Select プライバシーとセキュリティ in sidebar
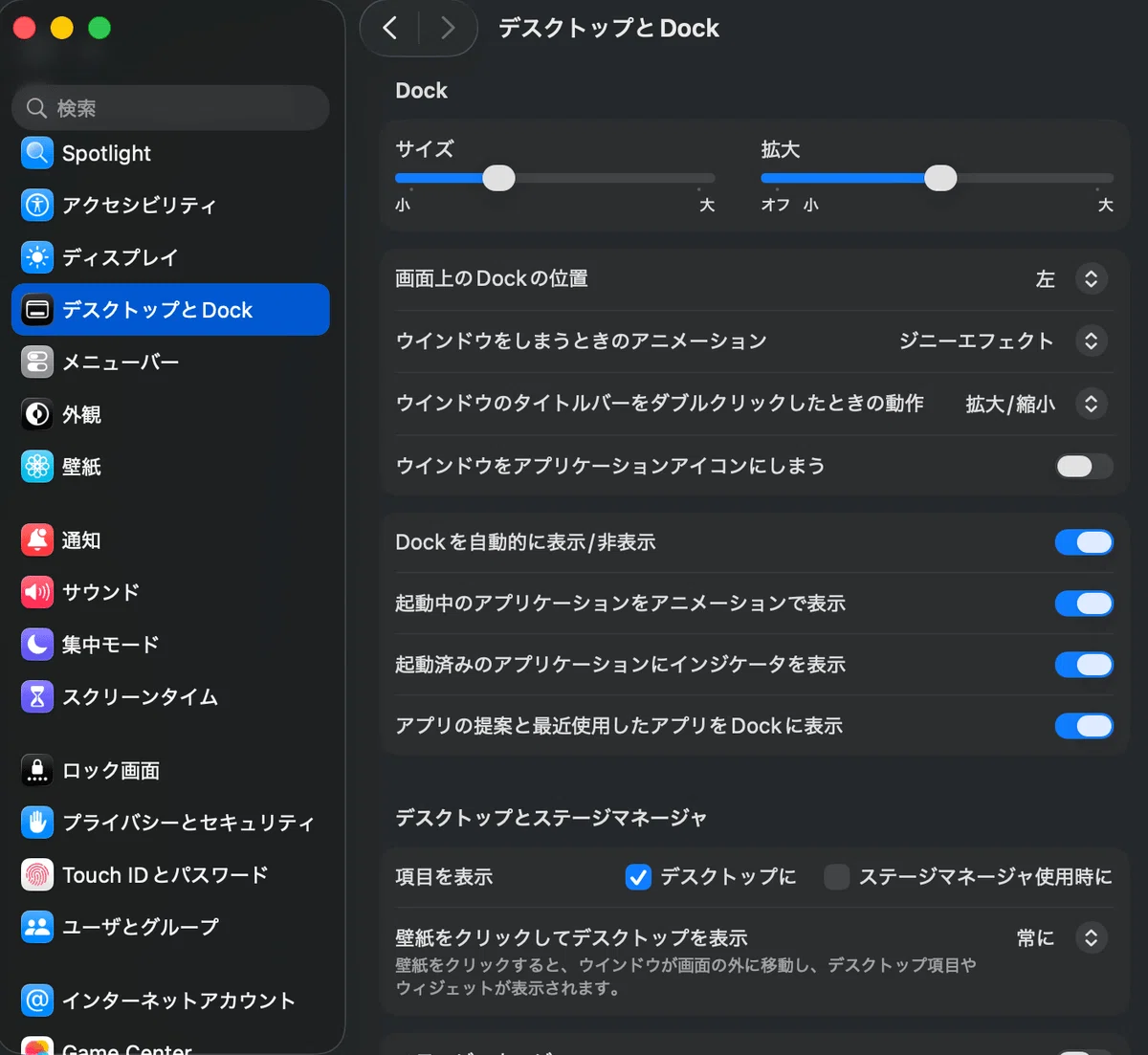Screen dimensions: 1148x1055 (x=170, y=823)
